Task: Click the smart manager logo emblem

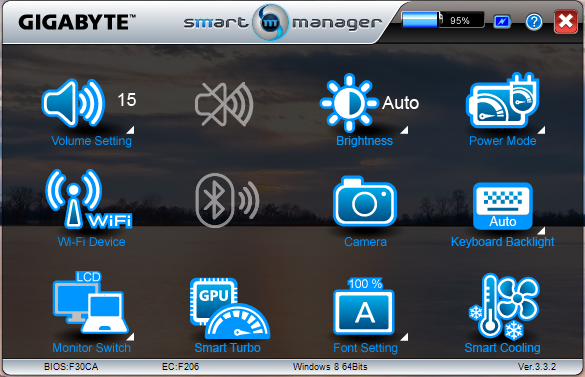Action: tap(270, 22)
